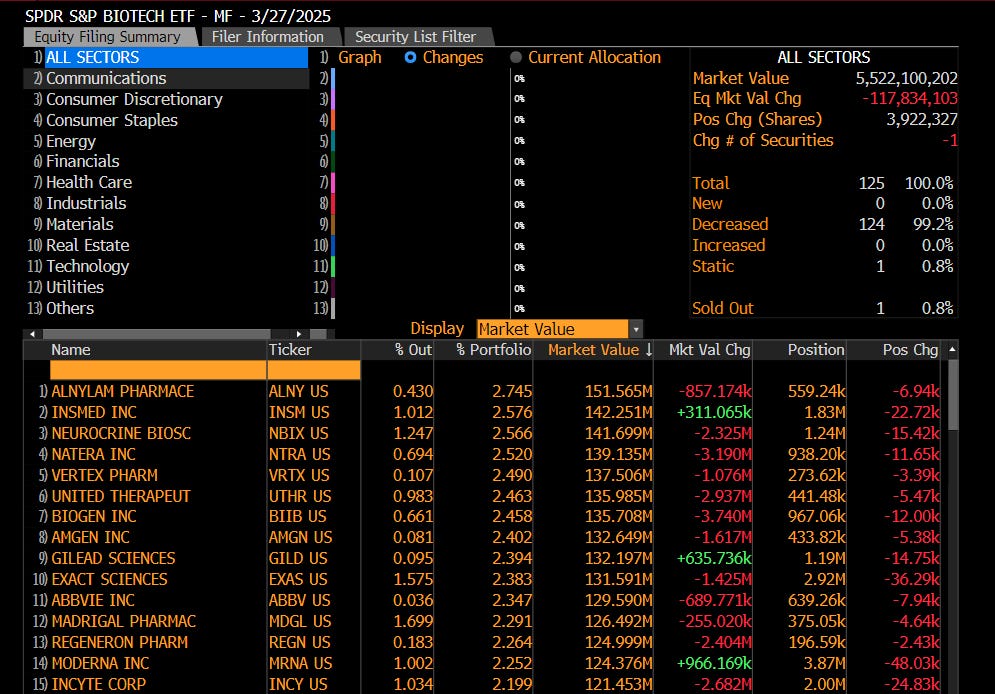
Task: Open BIOGEN INC holding row
Action: pyautogui.click(x=482, y=516)
